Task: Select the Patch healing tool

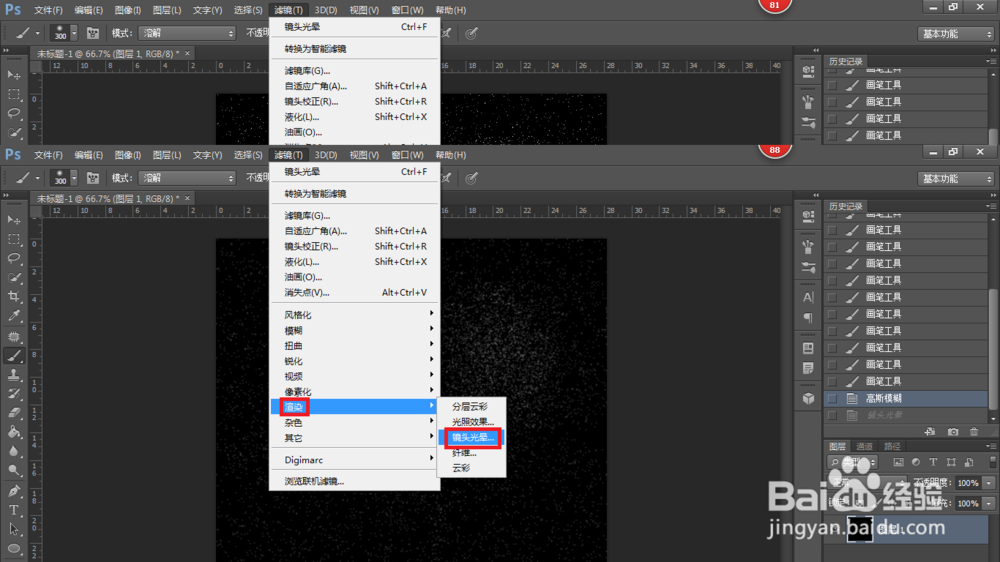Action: 14,336
